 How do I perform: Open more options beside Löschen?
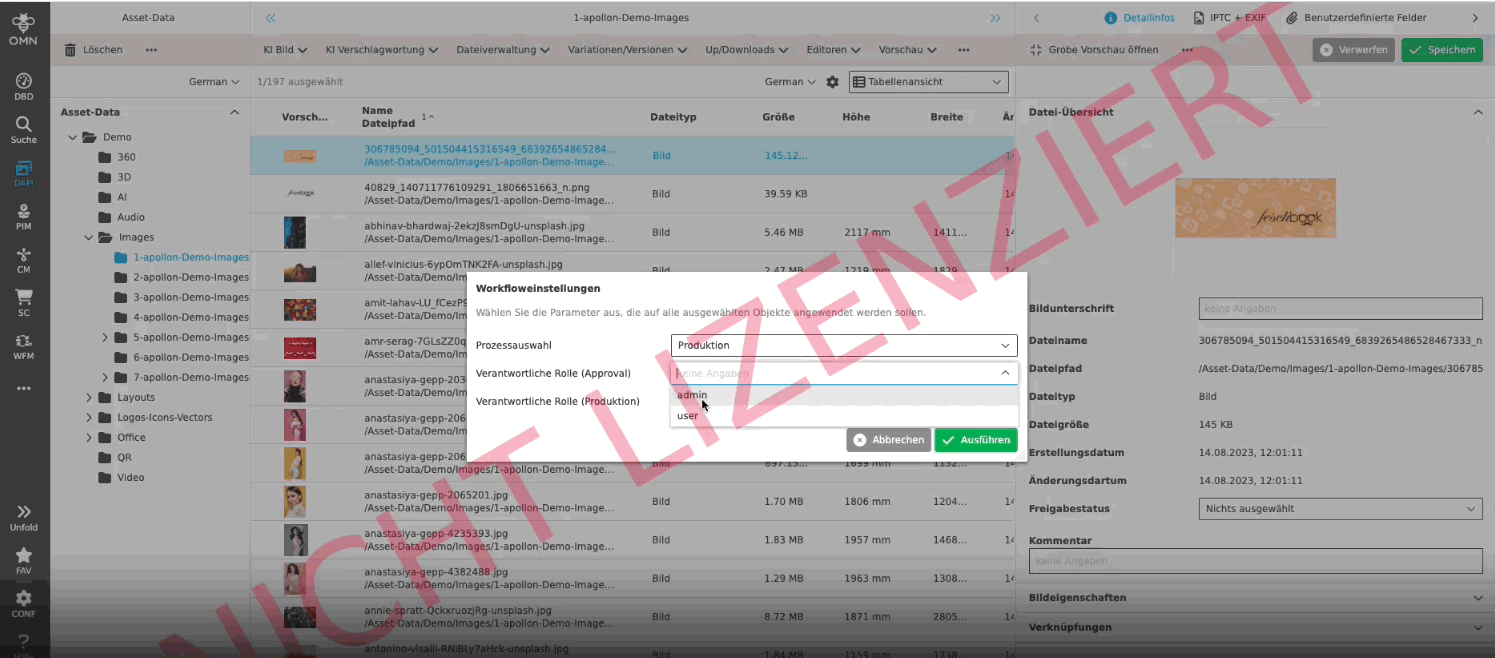coord(151,49)
